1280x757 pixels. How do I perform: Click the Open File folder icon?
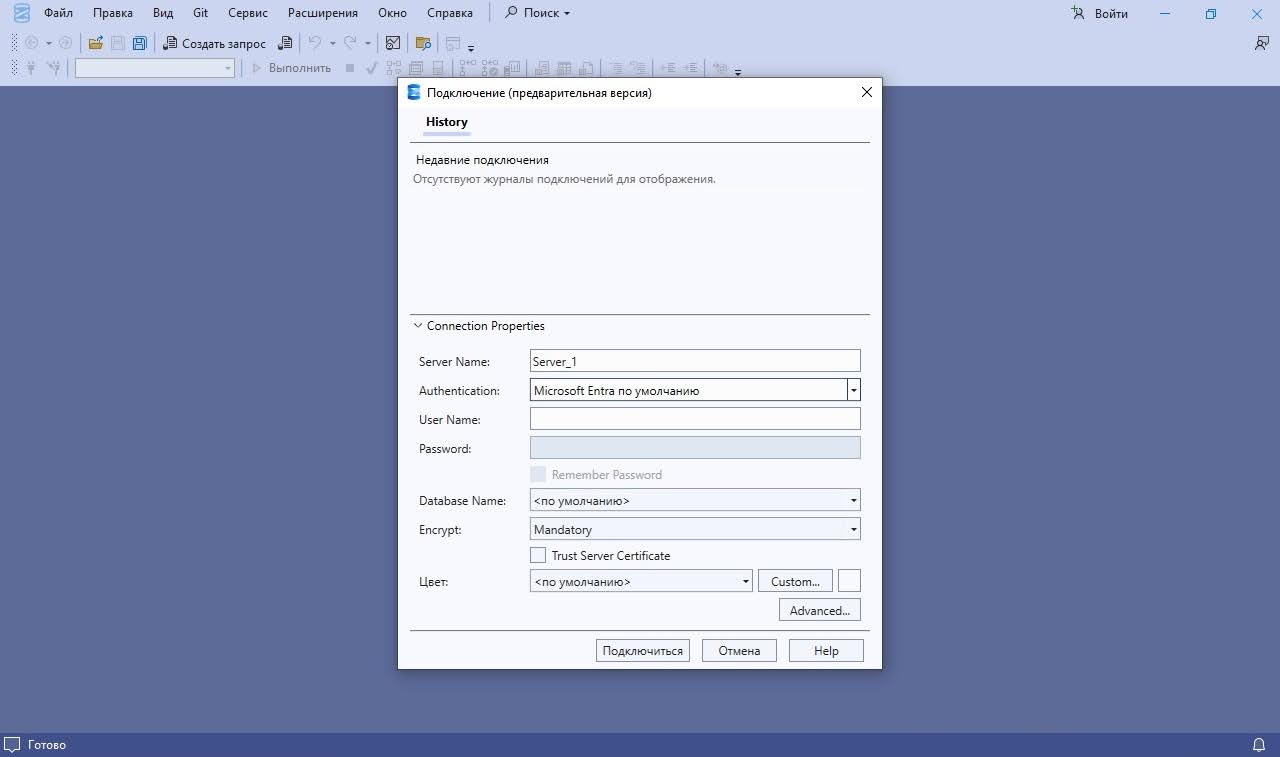coord(95,43)
